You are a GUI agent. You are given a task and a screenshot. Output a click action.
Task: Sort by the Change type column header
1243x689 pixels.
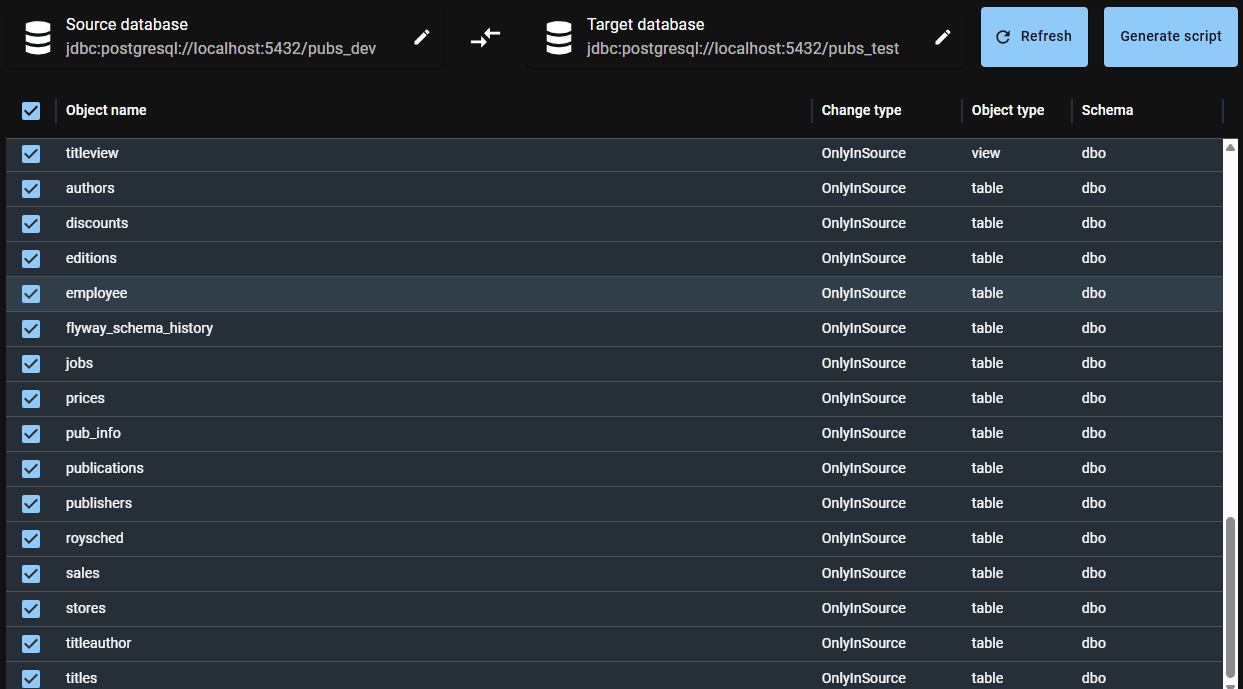[x=861, y=111]
